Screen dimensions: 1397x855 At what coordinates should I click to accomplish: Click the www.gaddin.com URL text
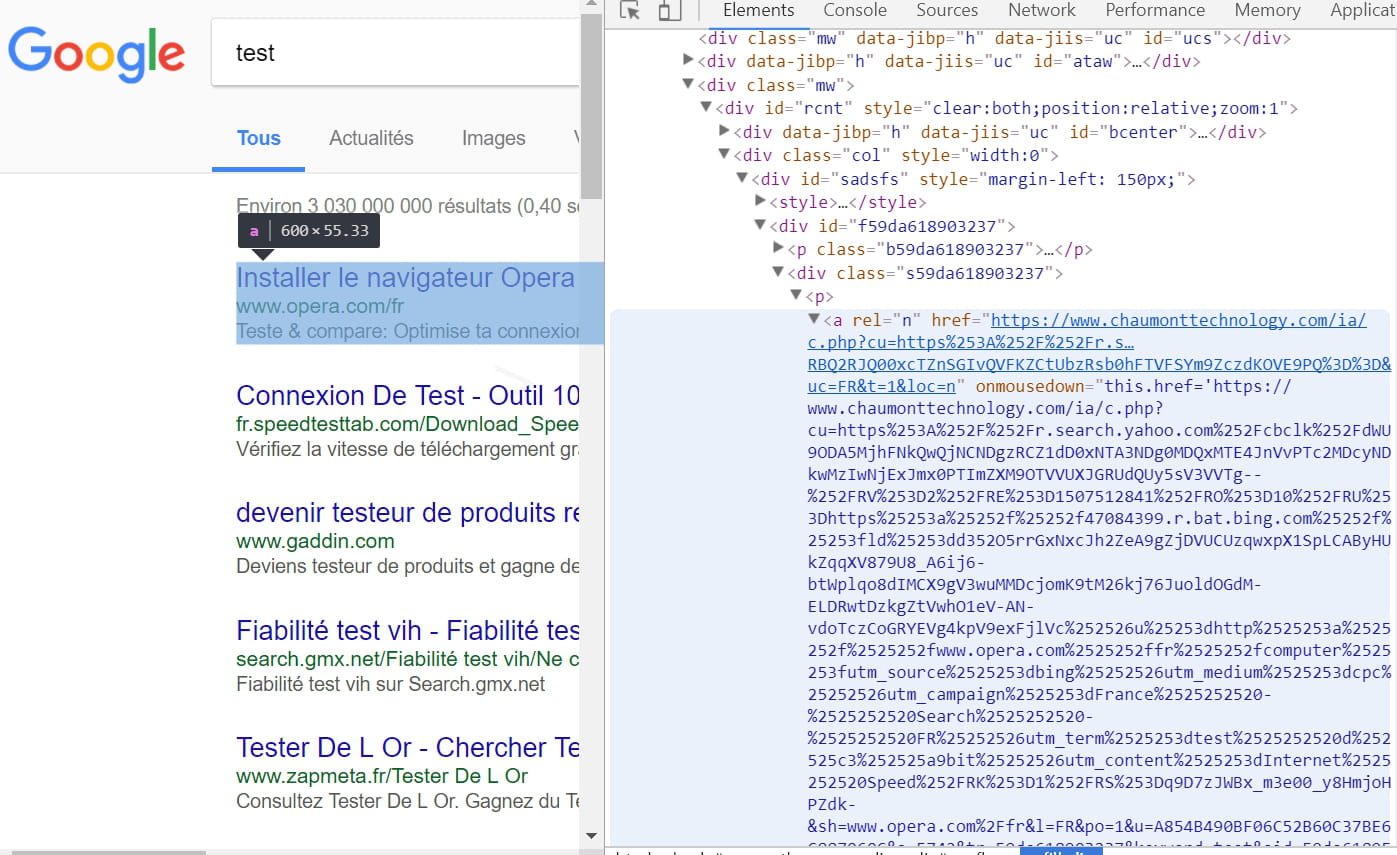click(x=315, y=541)
